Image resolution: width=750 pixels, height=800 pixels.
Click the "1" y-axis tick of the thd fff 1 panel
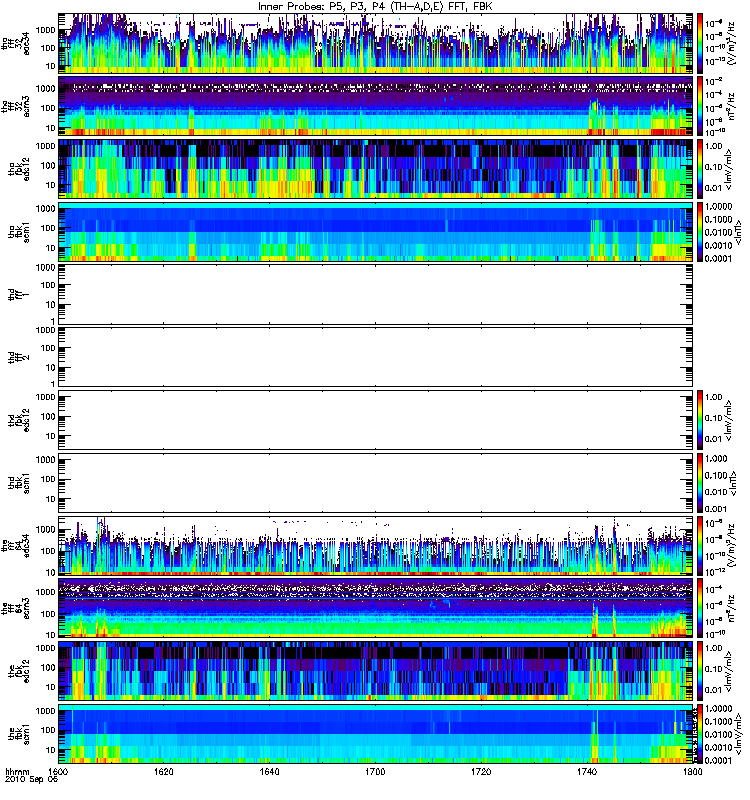coord(53,321)
